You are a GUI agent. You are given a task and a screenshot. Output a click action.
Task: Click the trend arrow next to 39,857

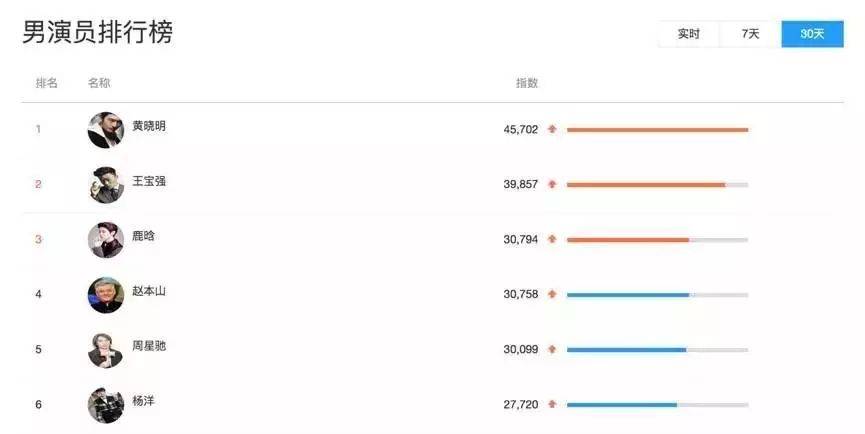[x=552, y=184]
